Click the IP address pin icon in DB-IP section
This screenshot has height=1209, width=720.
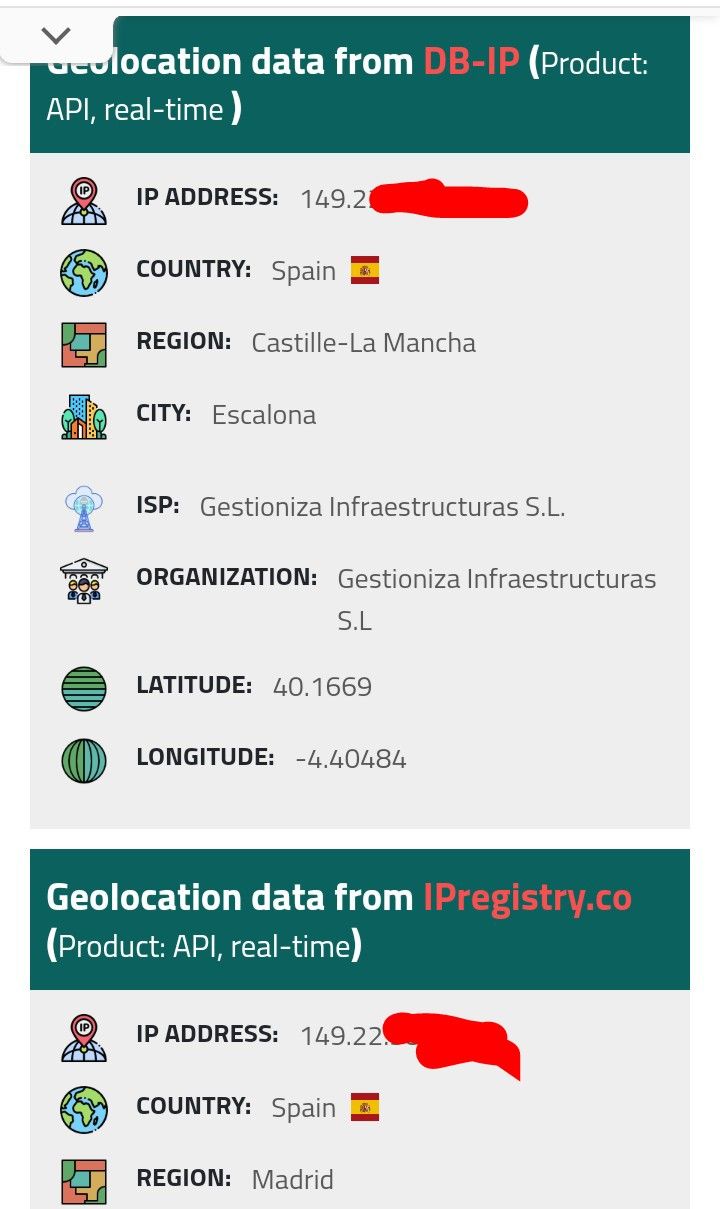click(x=84, y=200)
